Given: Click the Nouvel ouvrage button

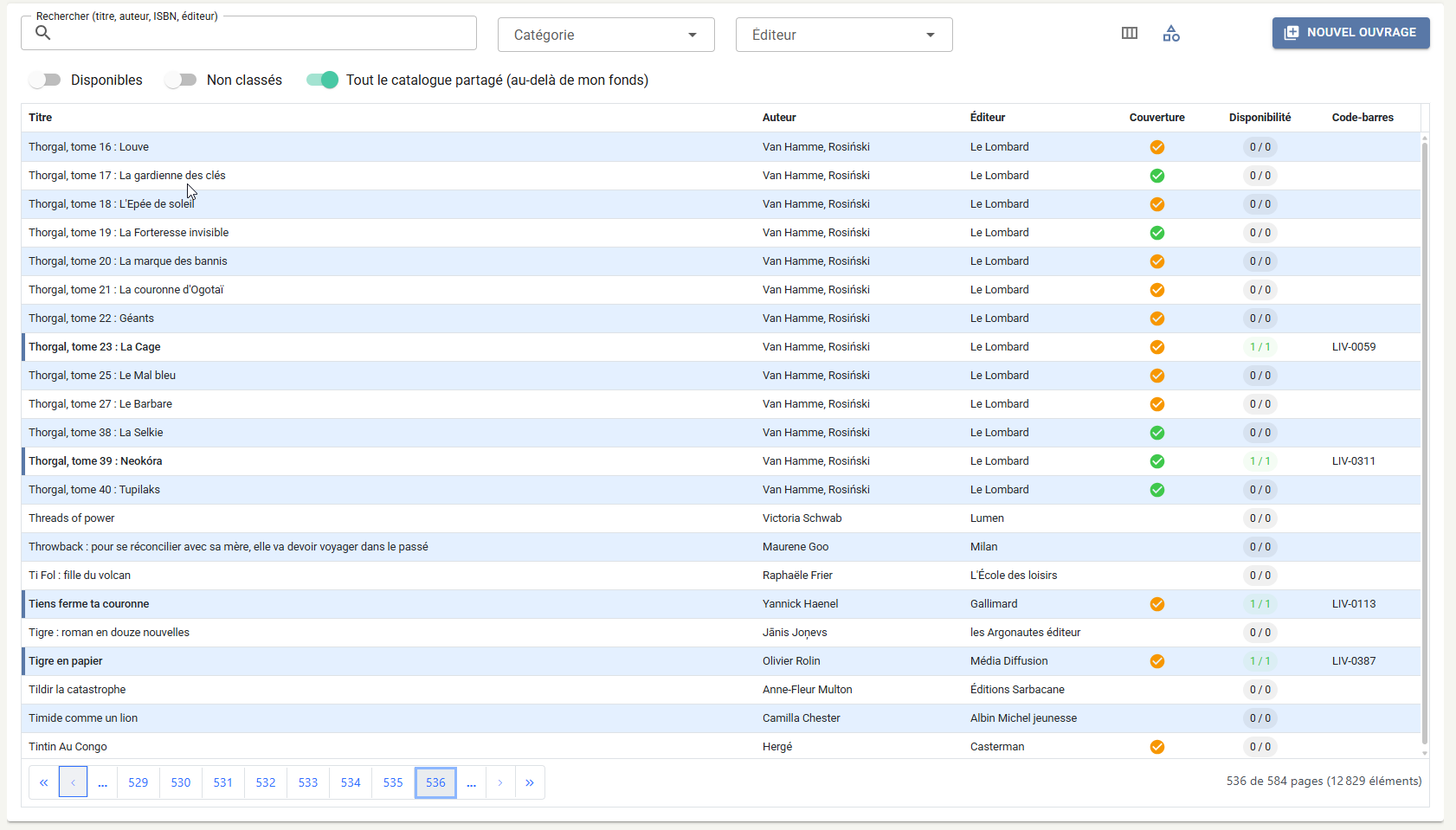Looking at the screenshot, I should point(1350,33).
